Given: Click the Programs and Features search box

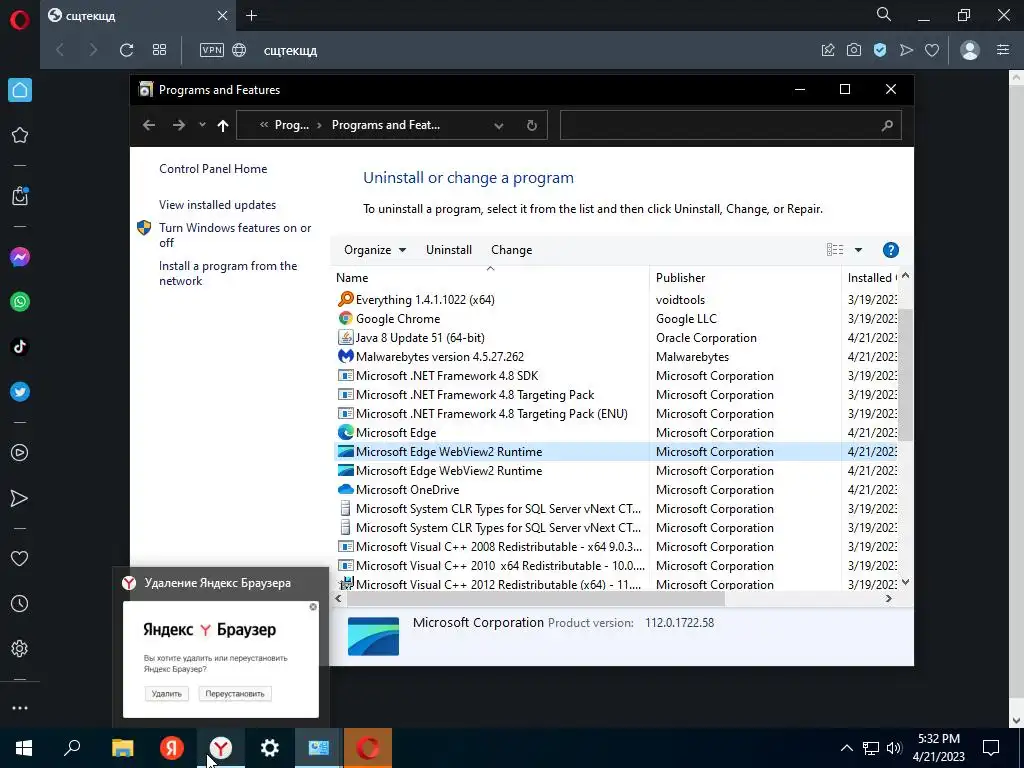Looking at the screenshot, I should click(730, 125).
